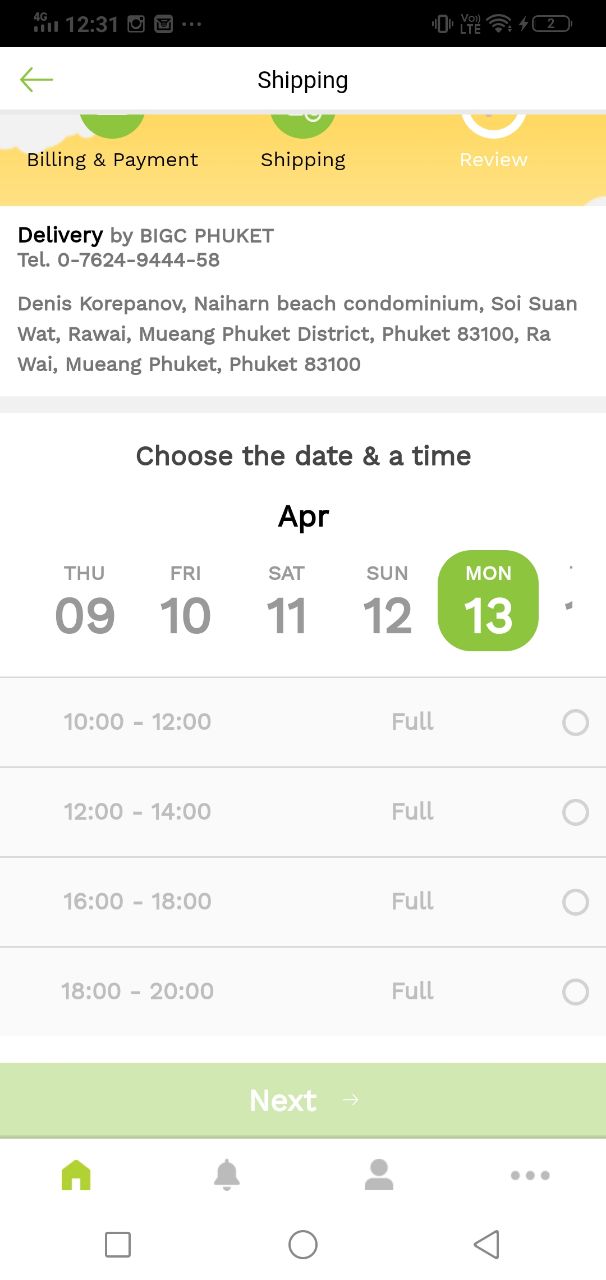Tap the delivery address text
The width and height of the screenshot is (606, 1280).
(298, 334)
